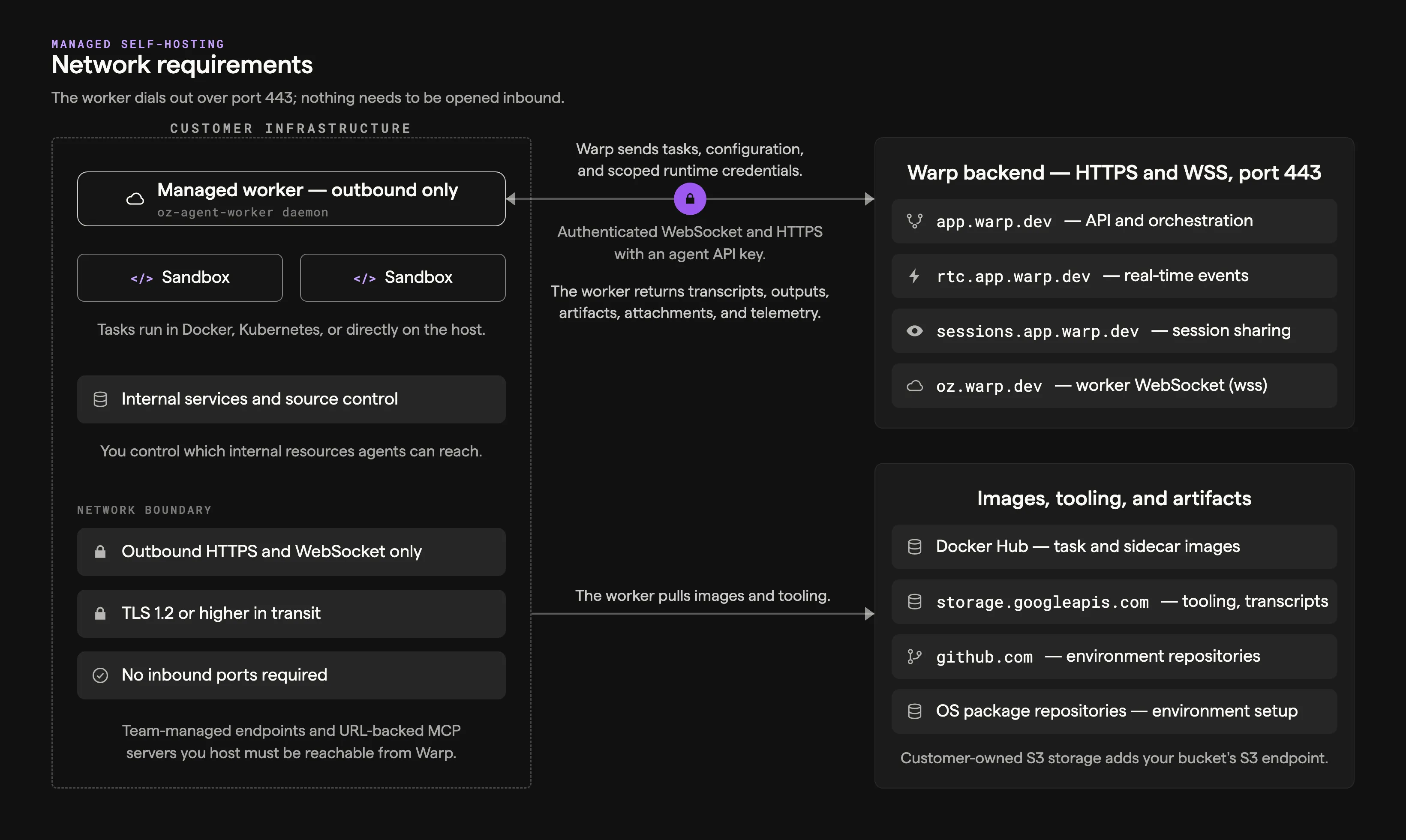Click the TLS 1.2 or higher in transit row
This screenshot has width=1406, height=840.
291,613
